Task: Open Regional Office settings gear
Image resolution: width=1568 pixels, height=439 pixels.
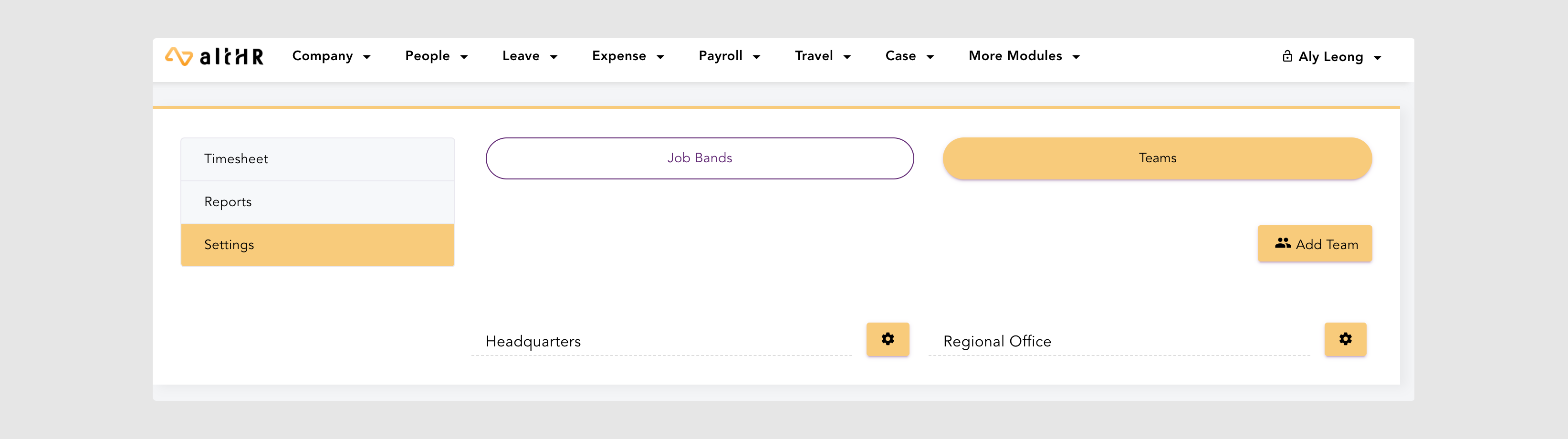Action: [x=1345, y=339]
